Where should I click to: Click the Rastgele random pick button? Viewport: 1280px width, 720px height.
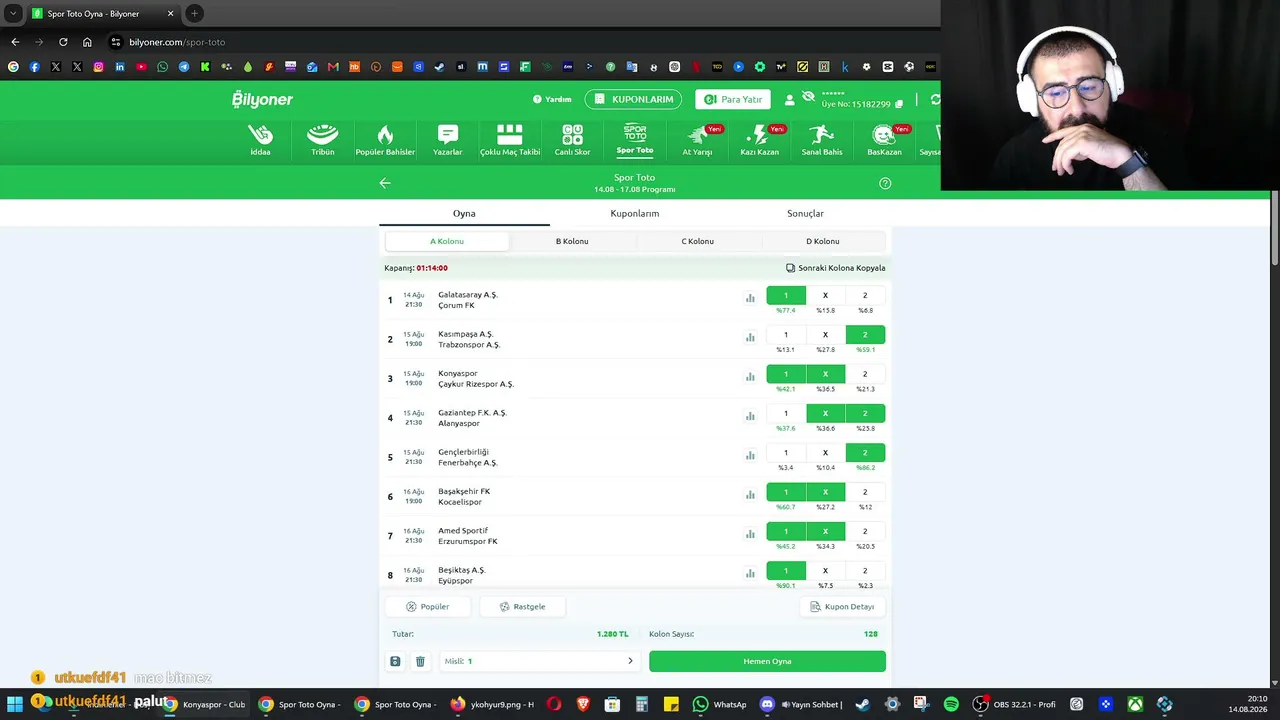pos(523,607)
